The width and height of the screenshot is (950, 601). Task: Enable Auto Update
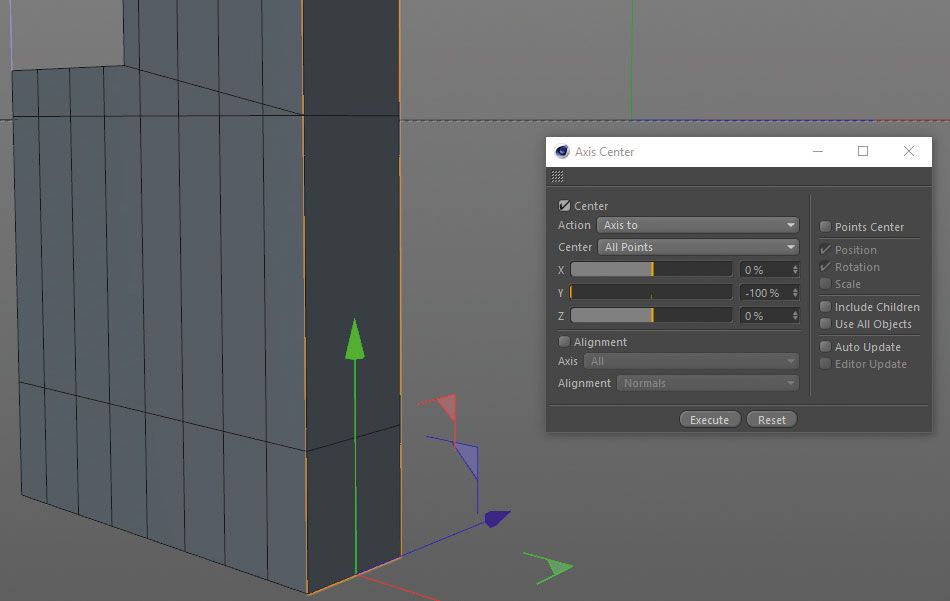[x=823, y=346]
